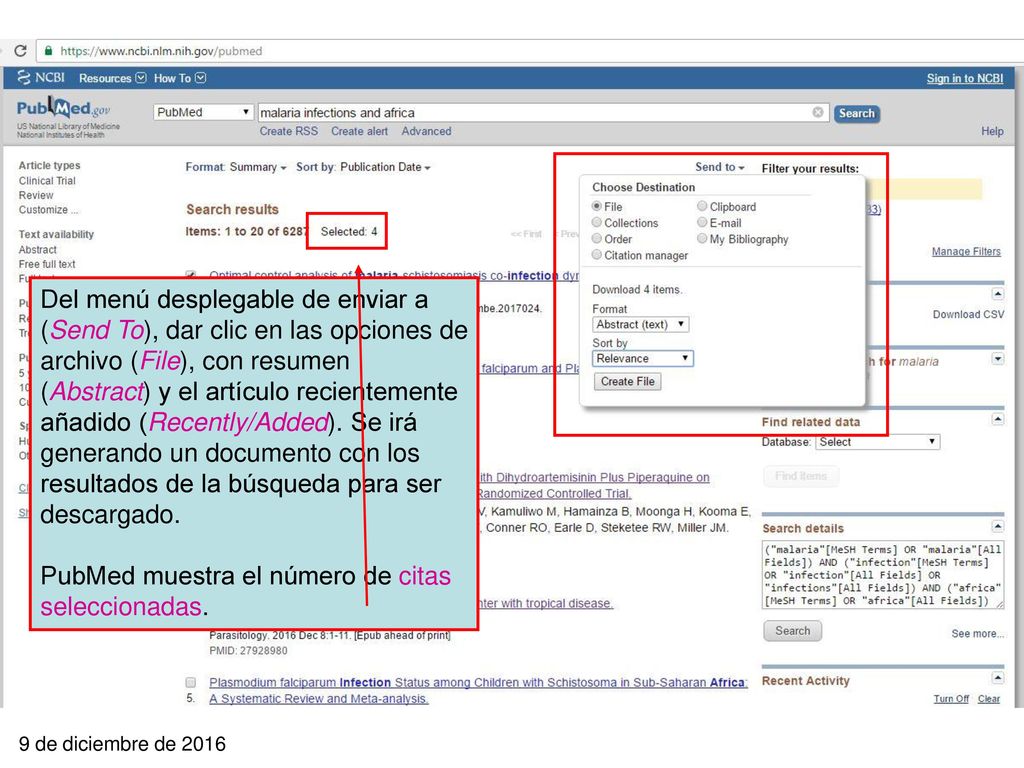Filter by Free full text
Viewport: 1024px width, 768px height.
(47, 264)
